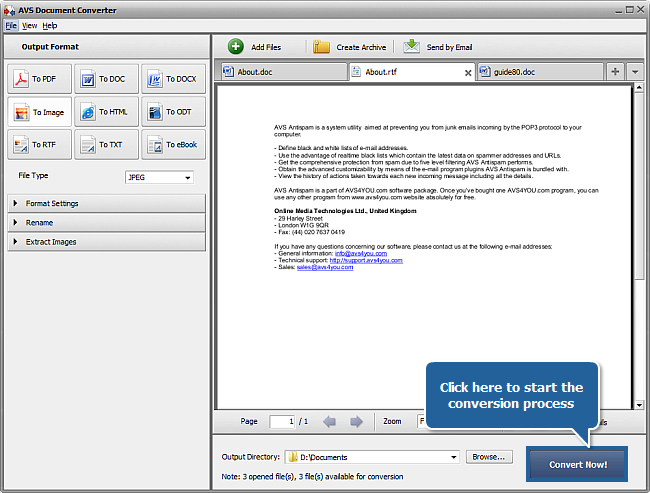Go to previous page with left arrow
The height and width of the screenshot is (493, 650).
click(x=330, y=422)
